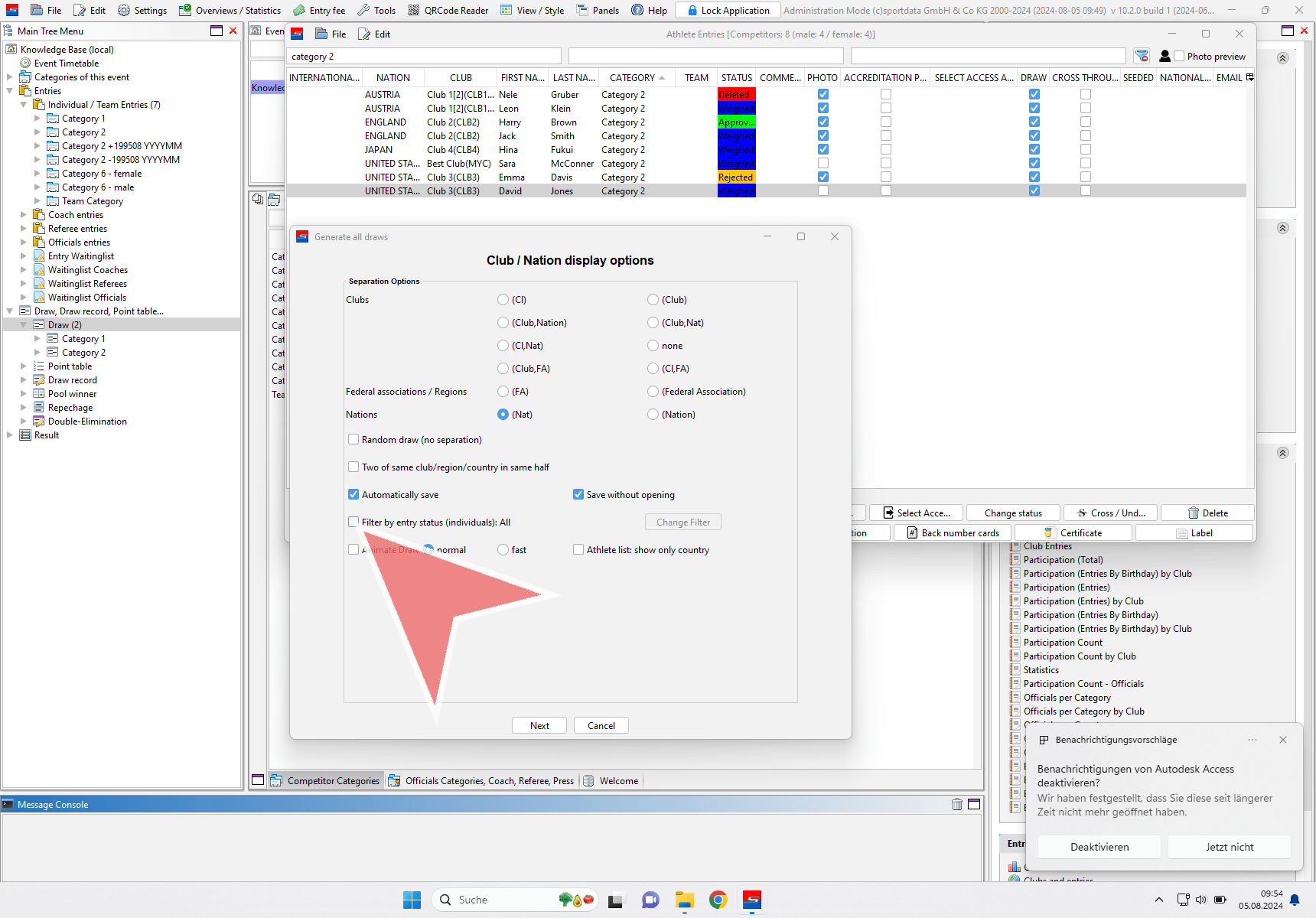The height and width of the screenshot is (918, 1316).
Task: Expand the Coach entries tree node
Action: [x=24, y=215]
